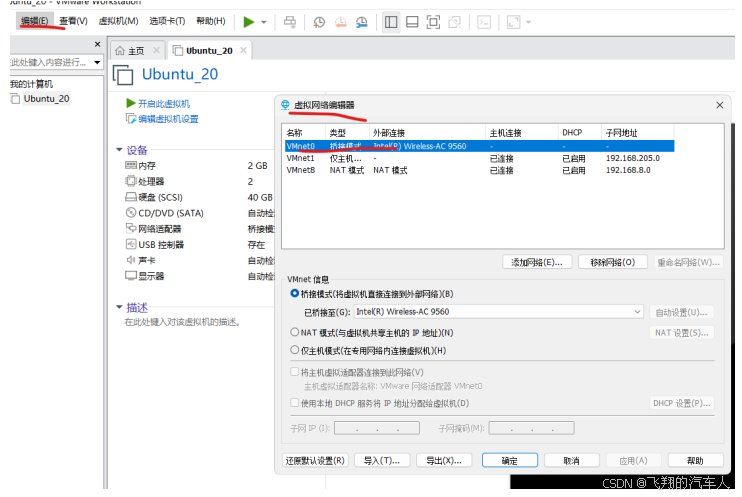Click the 处理器 processor device icon
The image size is (742, 497).
[131, 181]
